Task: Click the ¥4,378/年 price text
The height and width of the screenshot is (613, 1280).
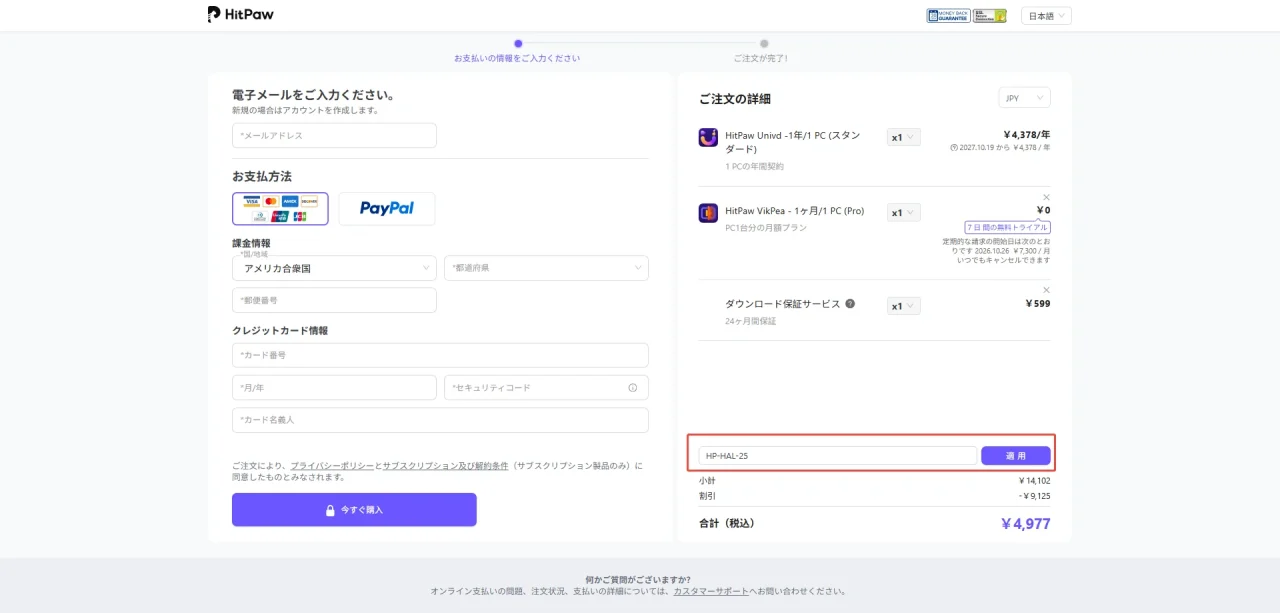Action: tap(1026, 134)
